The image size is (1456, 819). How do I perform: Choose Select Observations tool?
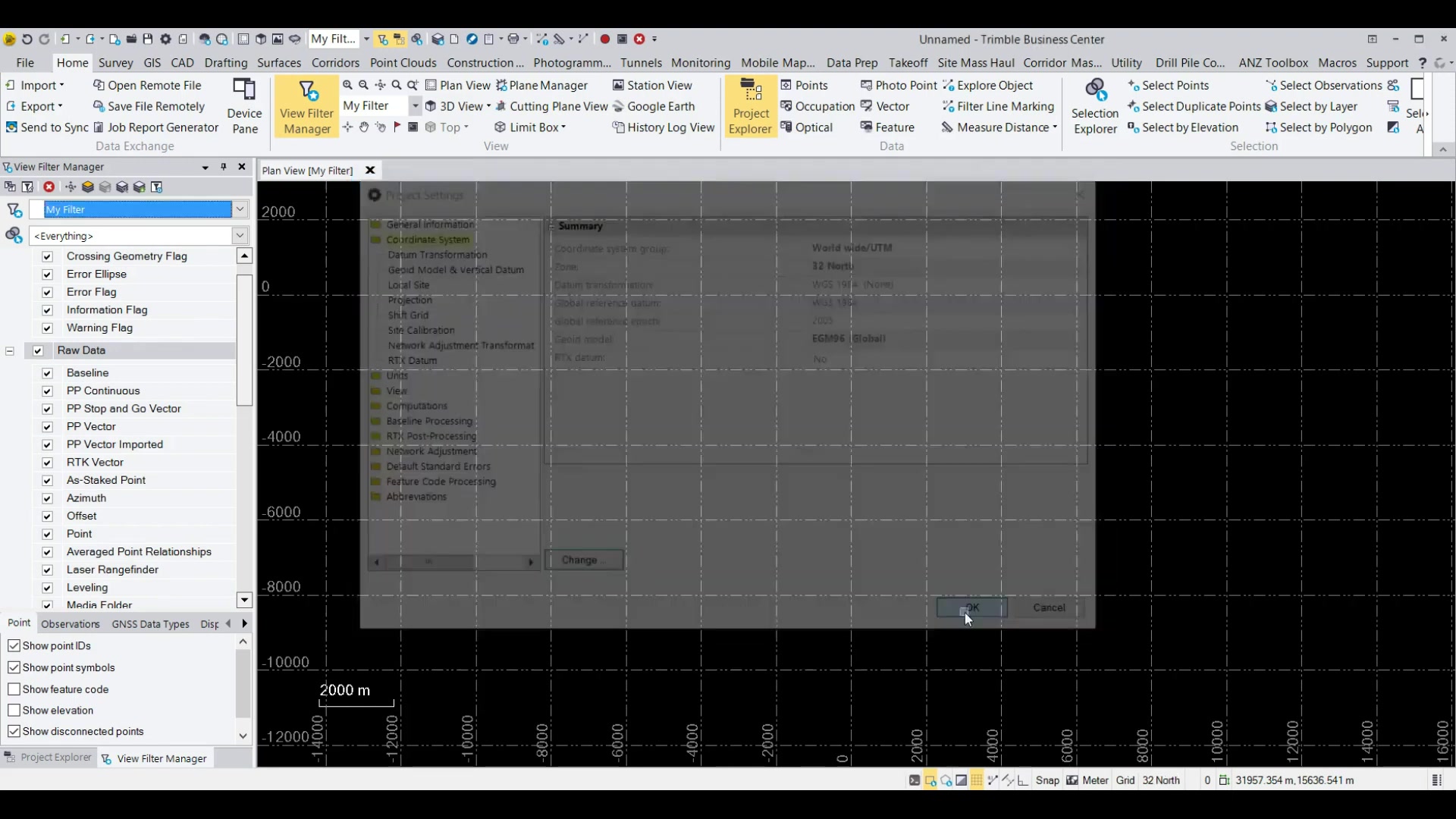click(x=1323, y=86)
